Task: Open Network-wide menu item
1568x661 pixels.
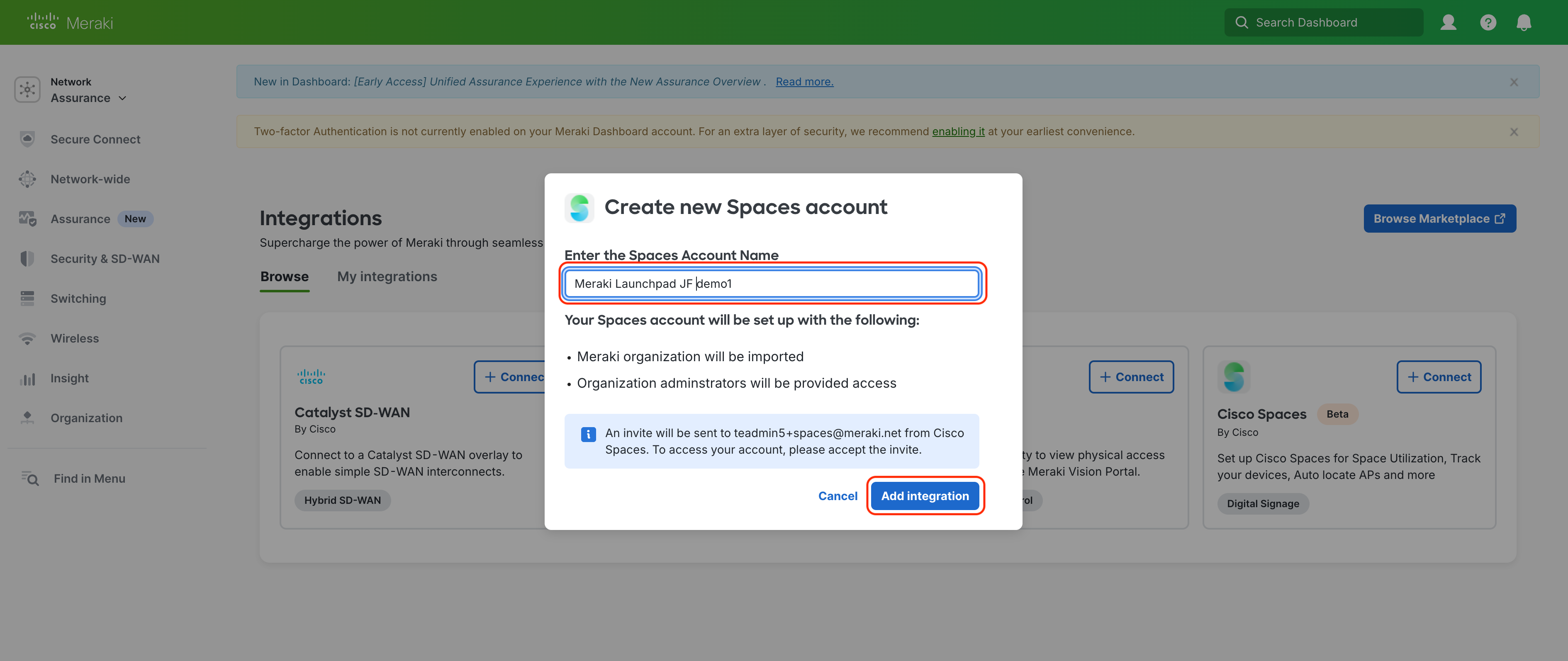Action: point(90,179)
